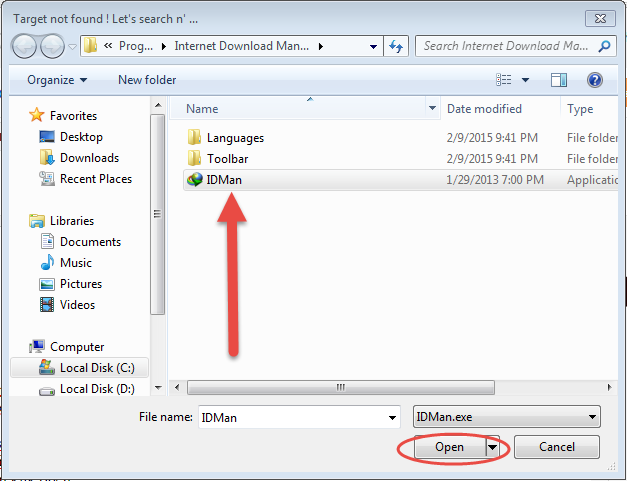
Task: Click the IDMan globe application icon
Action: tap(195, 180)
